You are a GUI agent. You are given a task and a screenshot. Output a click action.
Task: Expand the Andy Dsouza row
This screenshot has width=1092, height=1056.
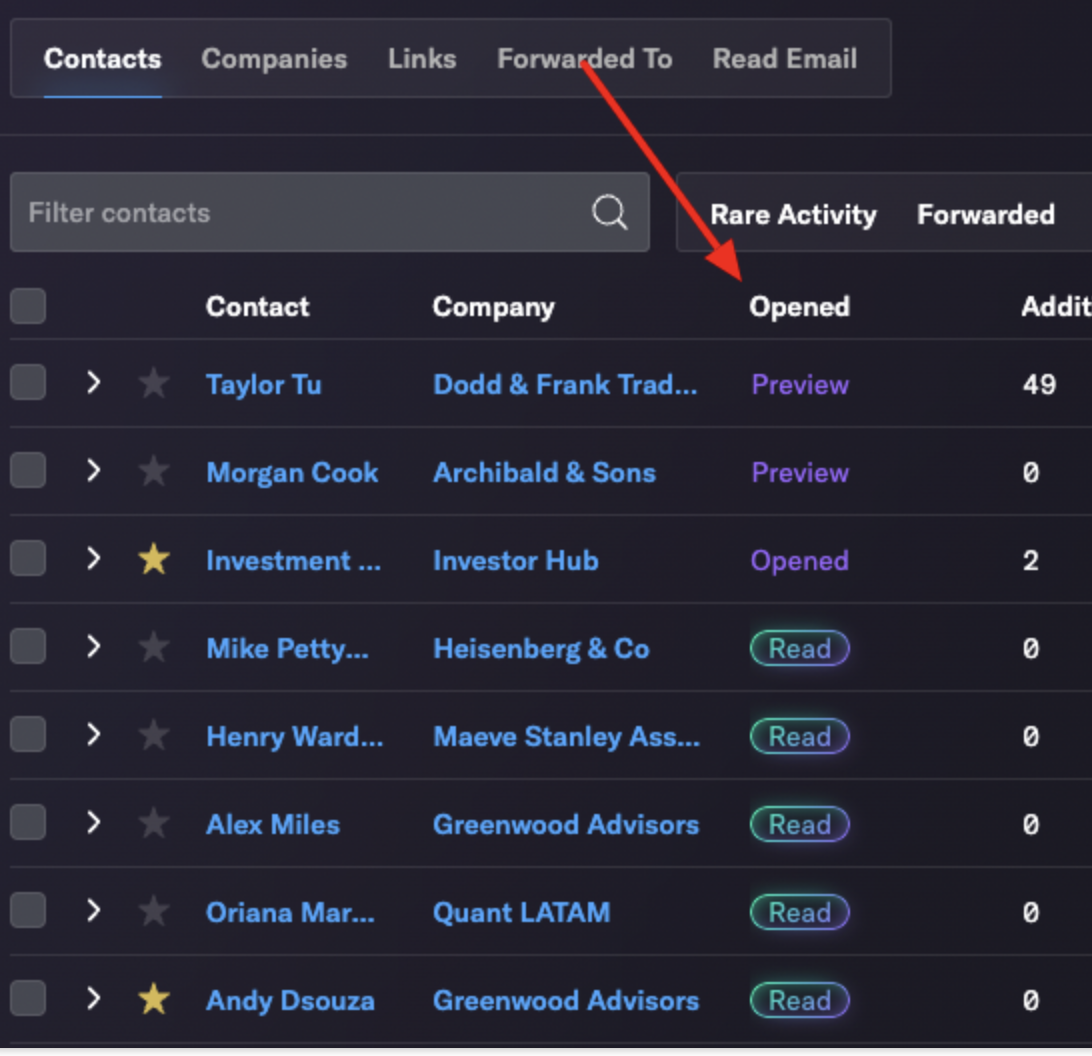(94, 997)
